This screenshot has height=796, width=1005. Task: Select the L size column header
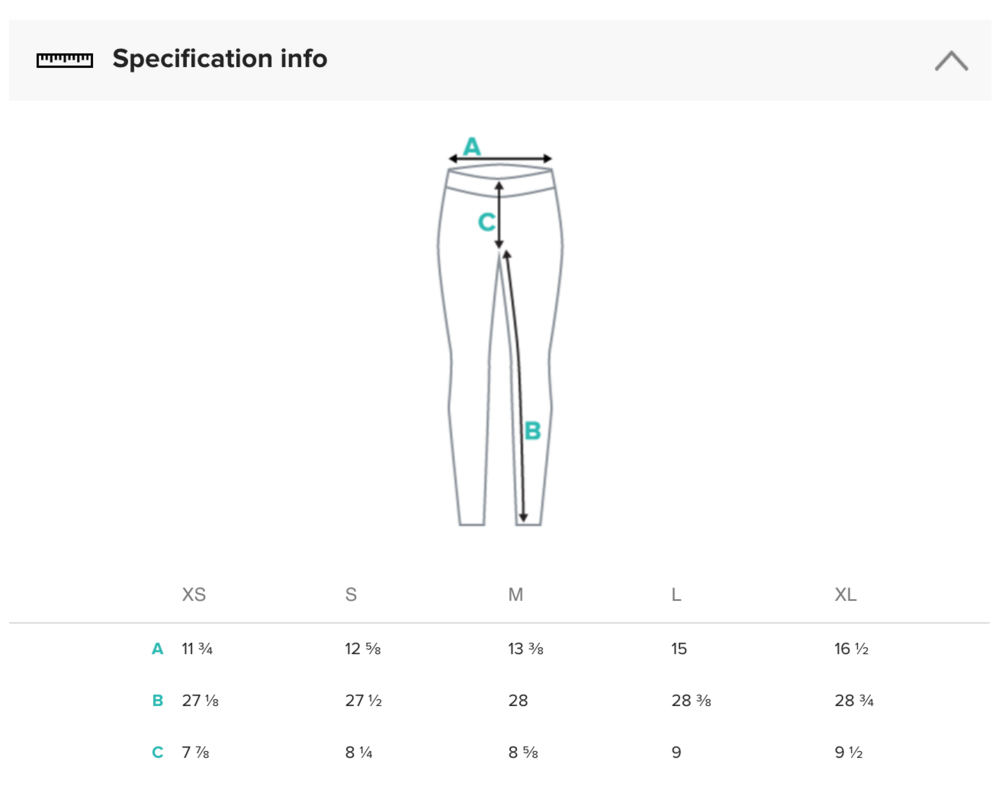677,595
